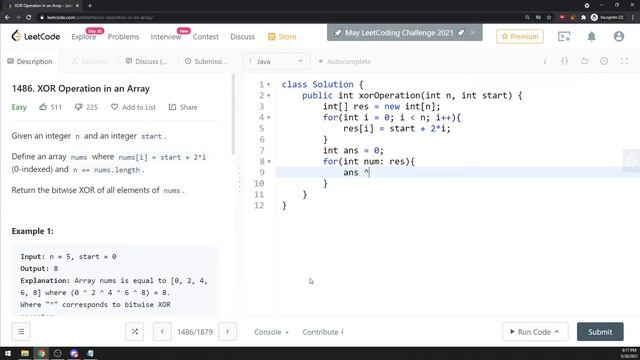Enter fullscreen editor mode

click(624, 61)
